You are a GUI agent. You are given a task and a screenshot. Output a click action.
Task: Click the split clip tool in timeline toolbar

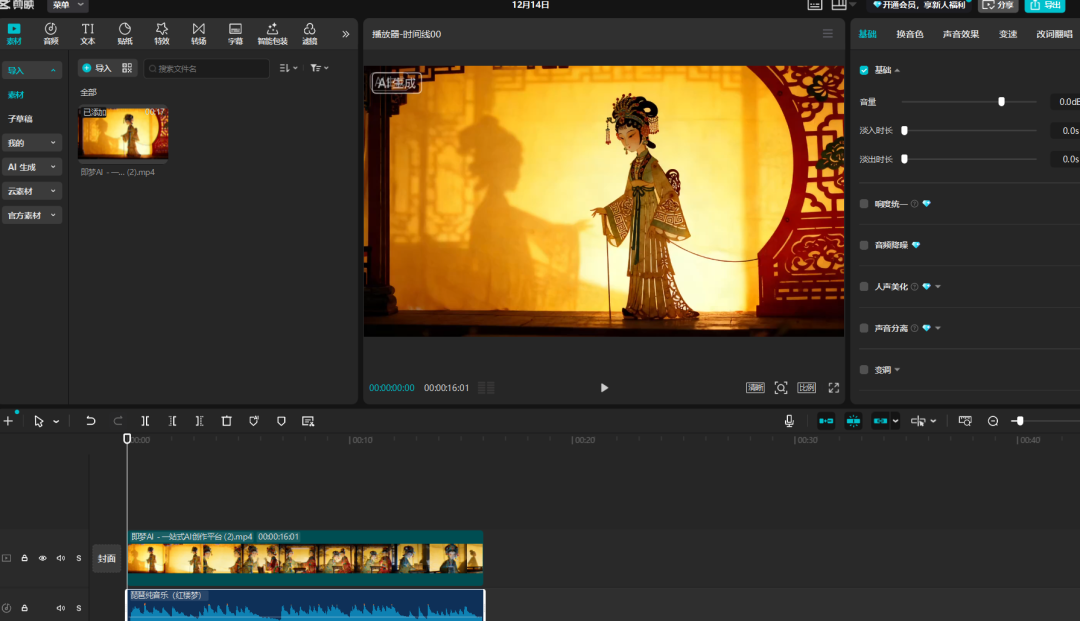[x=145, y=421]
